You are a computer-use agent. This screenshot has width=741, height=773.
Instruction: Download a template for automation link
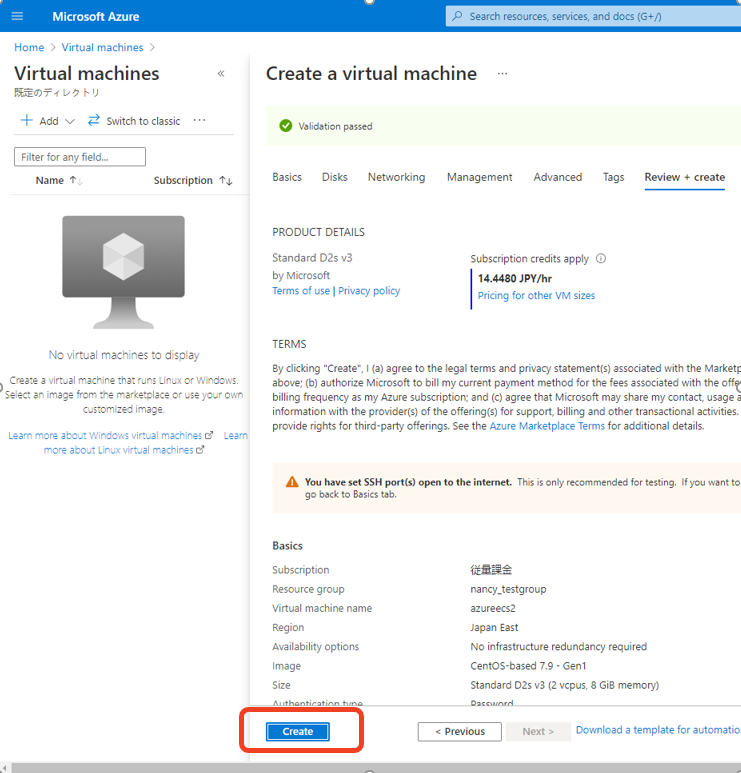tap(658, 730)
